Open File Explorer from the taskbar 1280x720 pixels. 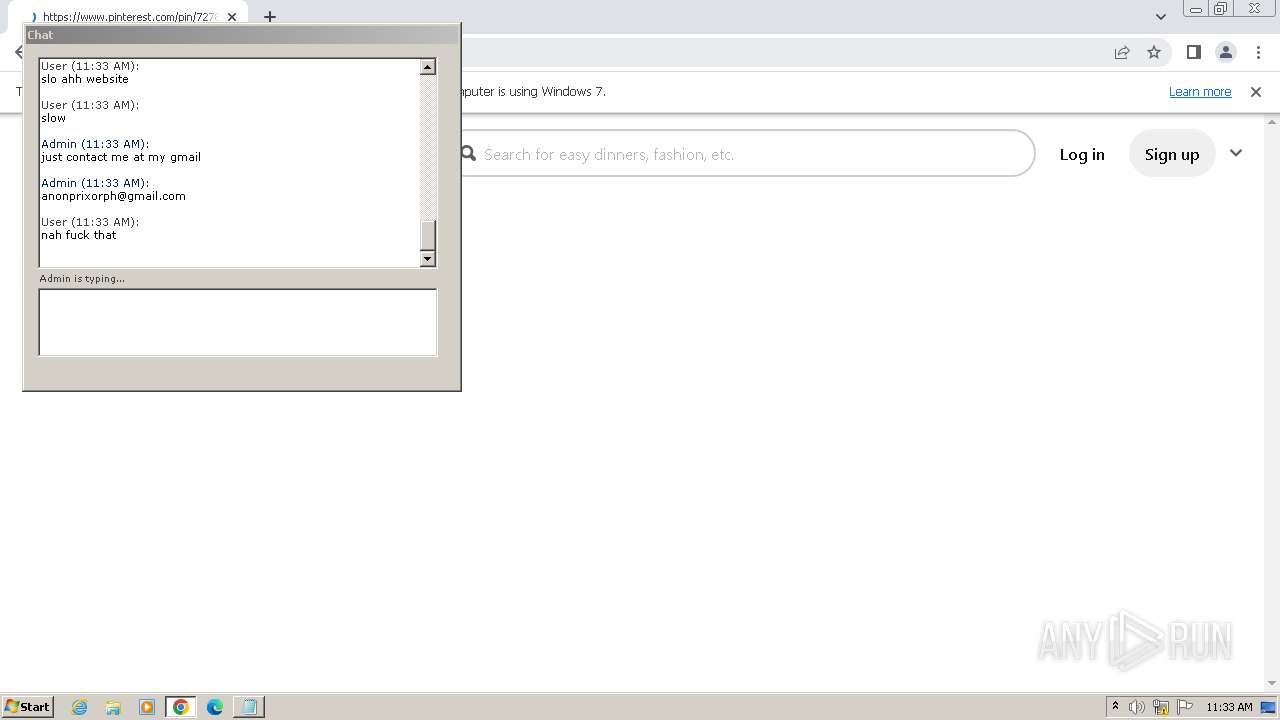[x=113, y=707]
